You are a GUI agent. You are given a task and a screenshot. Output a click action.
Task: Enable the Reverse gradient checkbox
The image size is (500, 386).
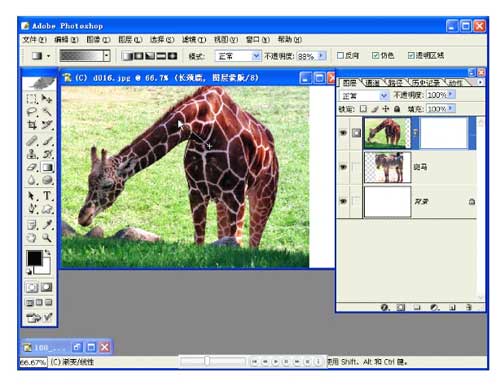pos(340,55)
